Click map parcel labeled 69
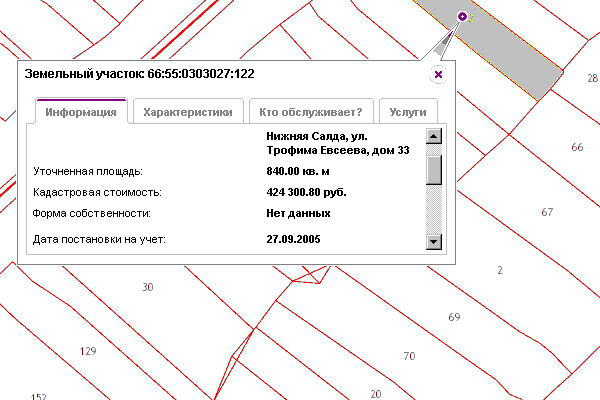Viewport: 600px width, 400px height. 454,317
